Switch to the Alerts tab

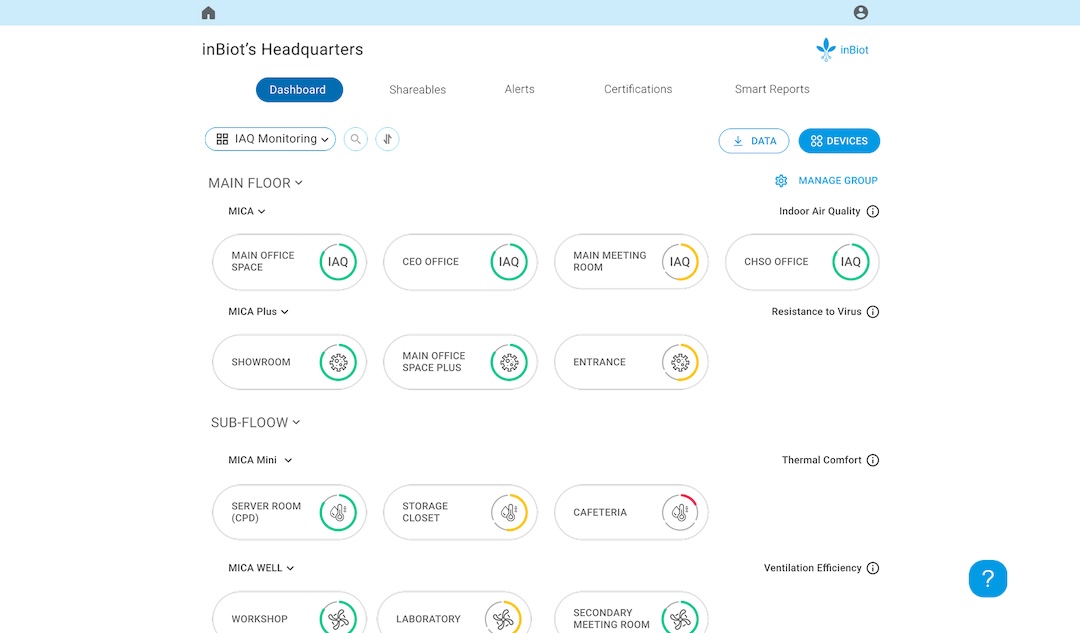tap(519, 89)
